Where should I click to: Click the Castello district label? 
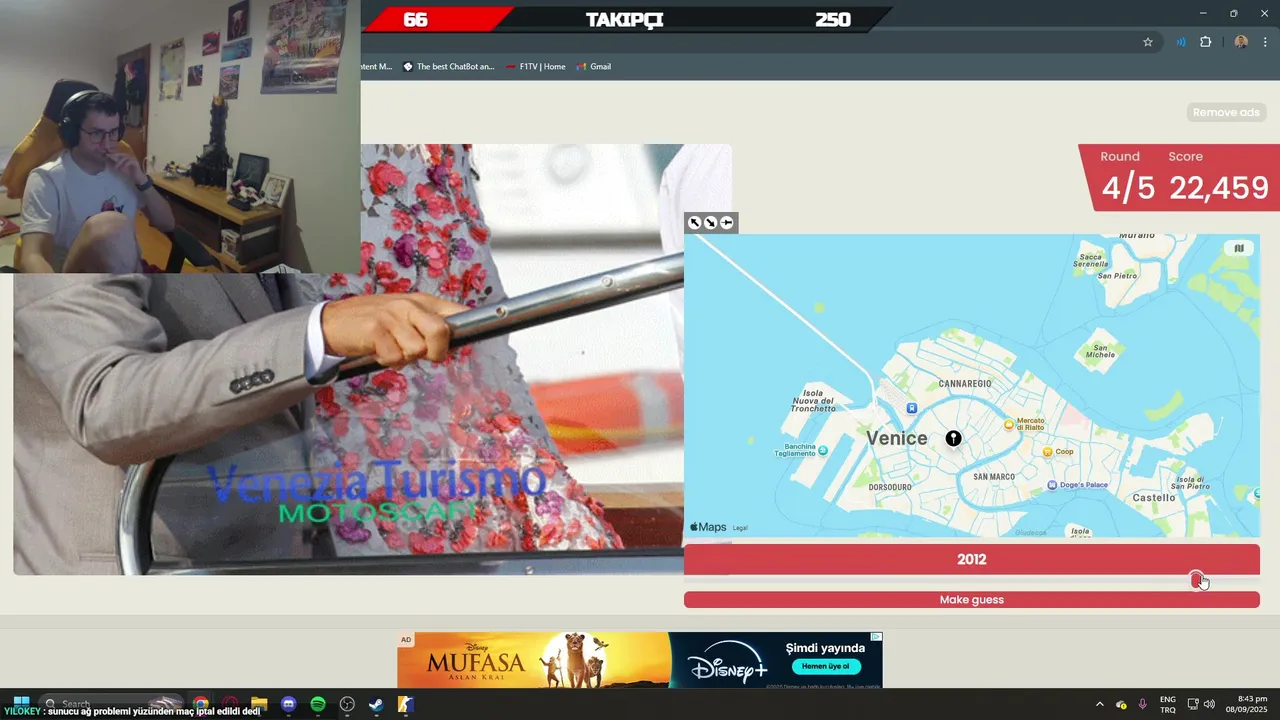(1154, 497)
